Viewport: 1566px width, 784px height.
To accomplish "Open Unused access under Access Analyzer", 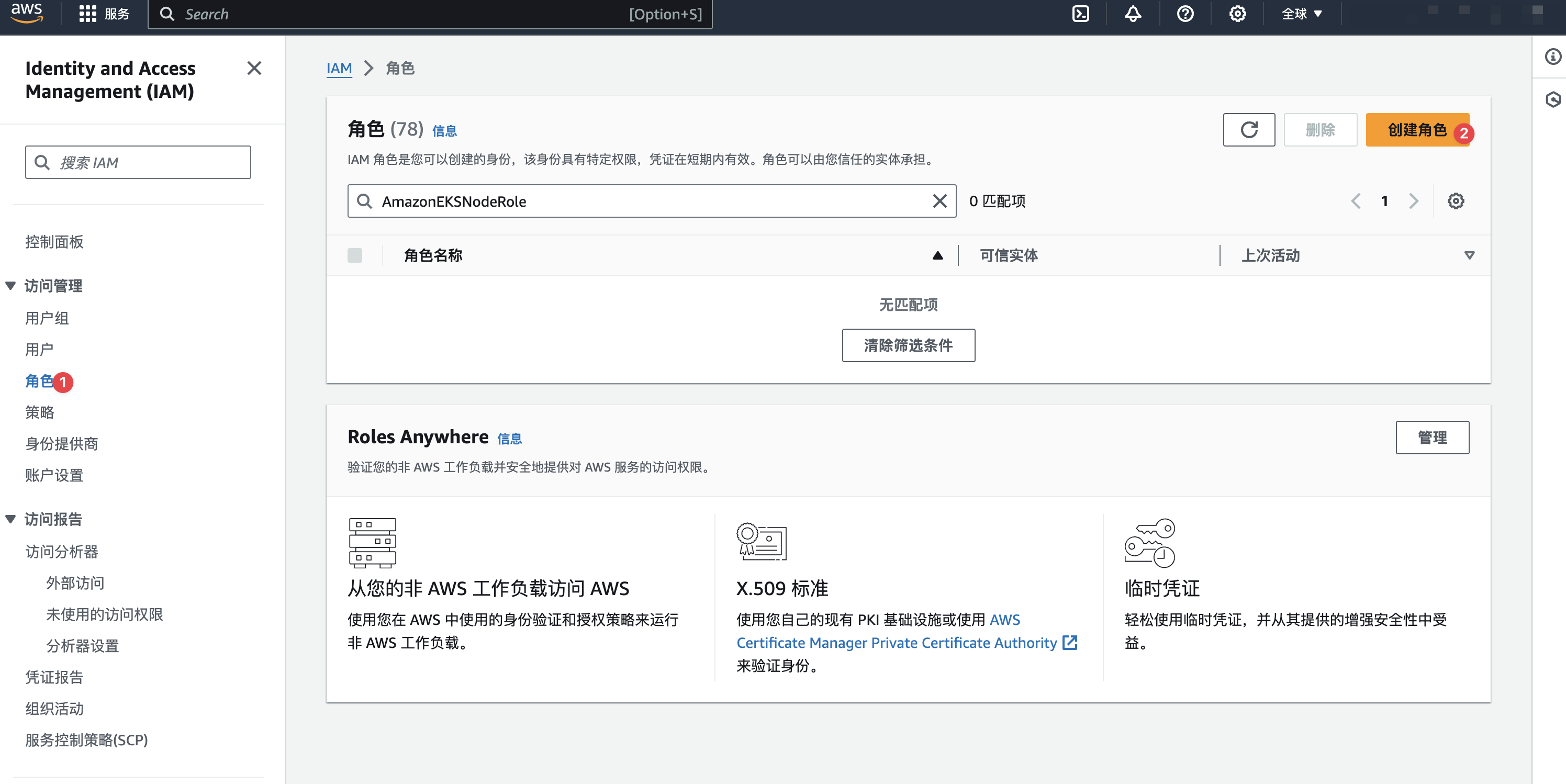I will (x=105, y=614).
